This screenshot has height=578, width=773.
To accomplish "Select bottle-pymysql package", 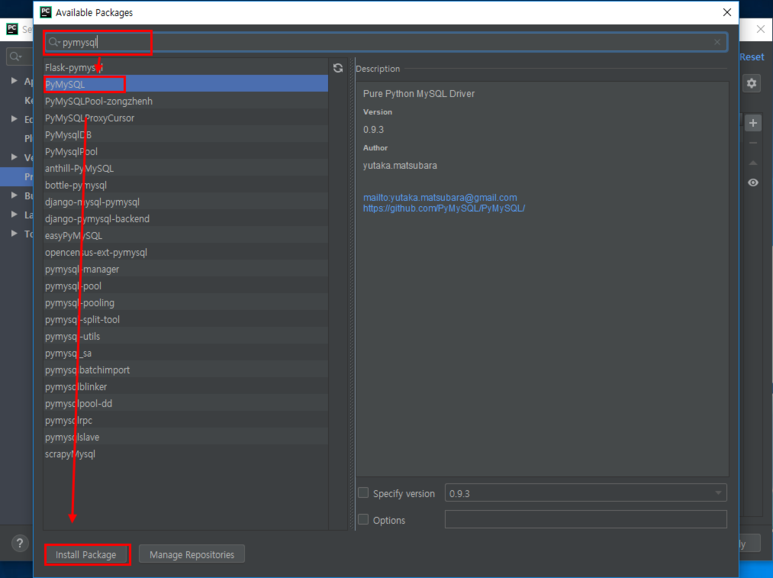I will (186, 185).
